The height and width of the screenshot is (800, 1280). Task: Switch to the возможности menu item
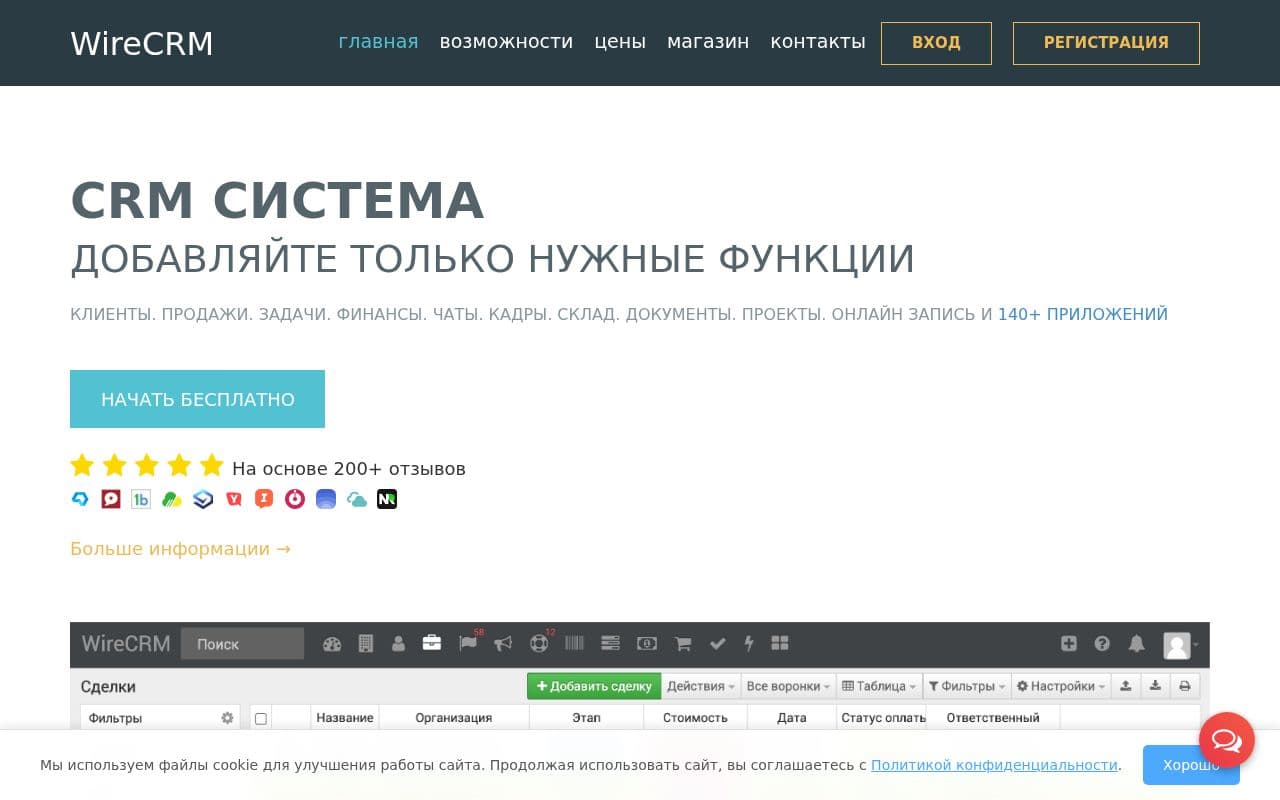pos(506,42)
